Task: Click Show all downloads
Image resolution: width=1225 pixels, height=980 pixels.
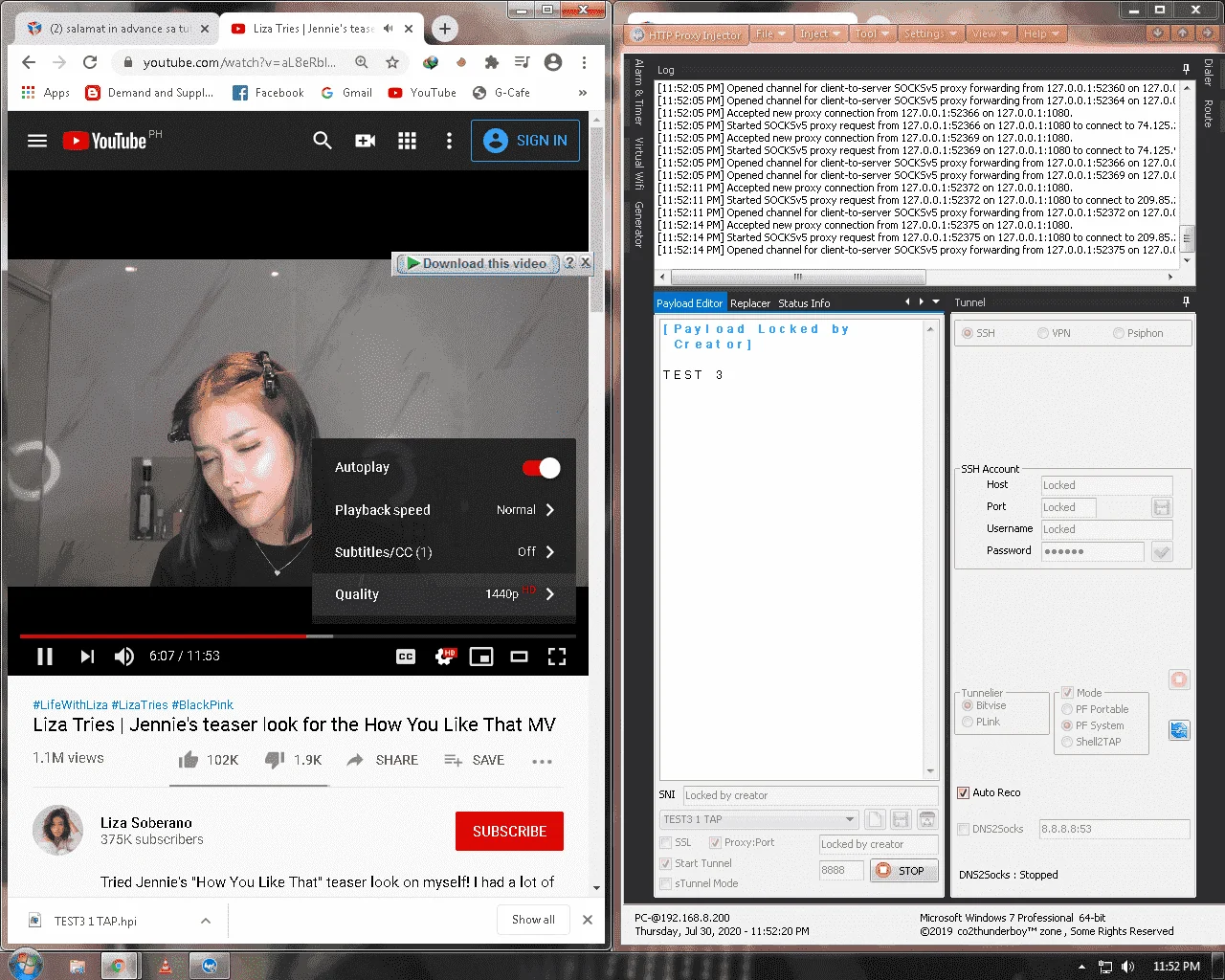Action: pyautogui.click(x=533, y=920)
